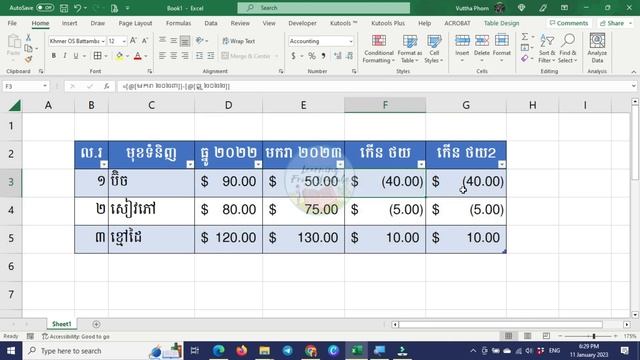Viewport: 640px width, 360px height.
Task: Toggle Center horizontal alignment
Action: pos(173,56)
